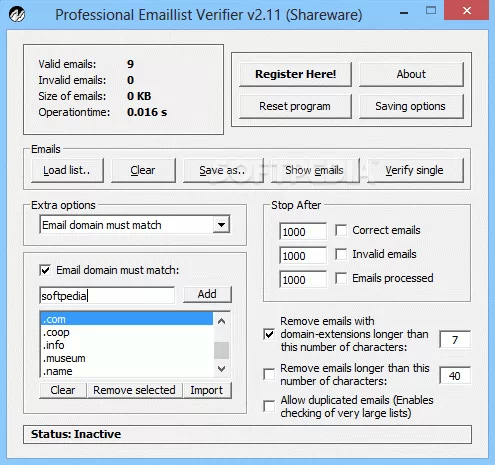
Task: Minimize the Emaillist Verifier window
Action: coord(404,13)
